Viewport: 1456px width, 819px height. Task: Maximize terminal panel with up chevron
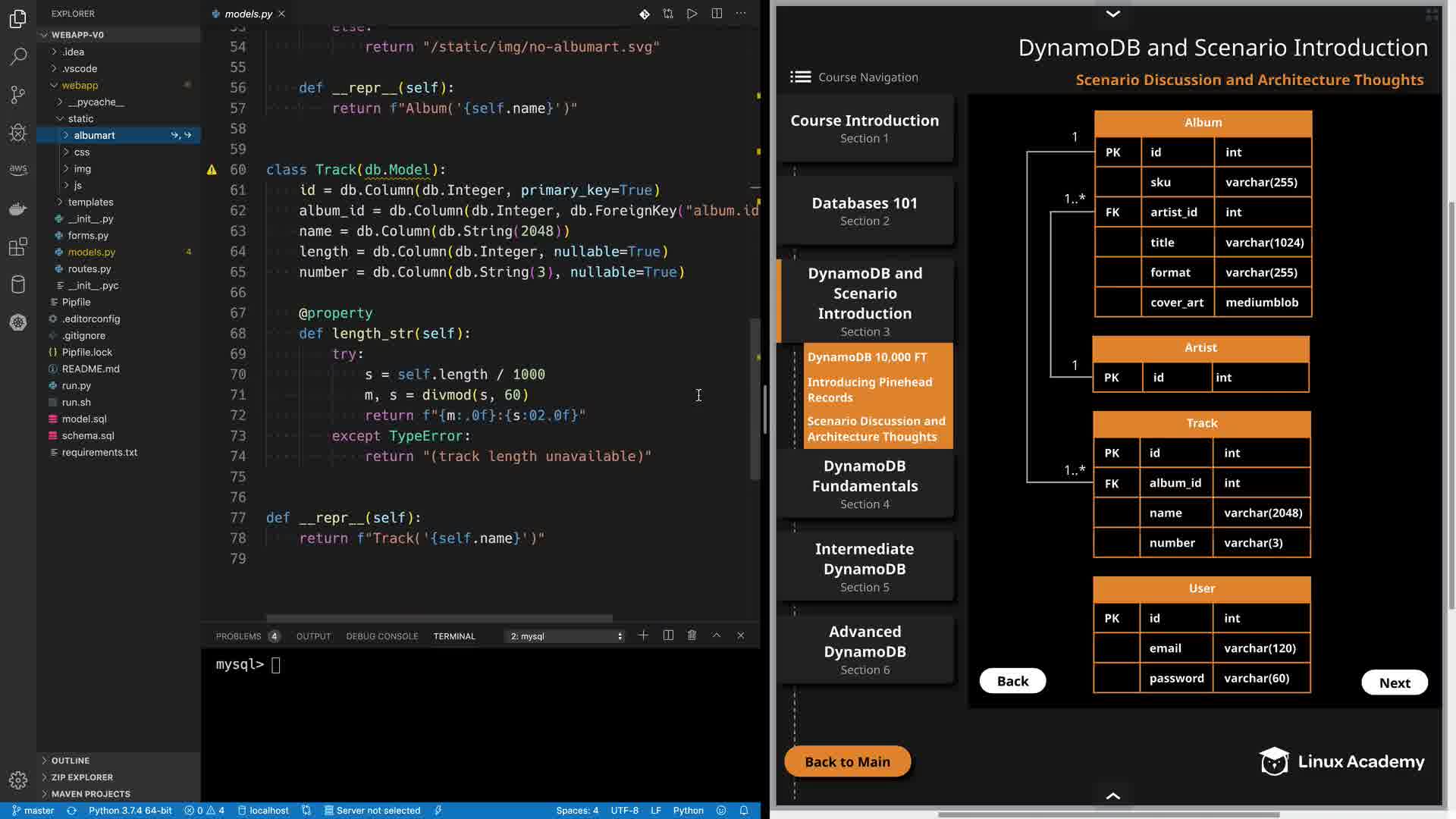click(x=717, y=635)
